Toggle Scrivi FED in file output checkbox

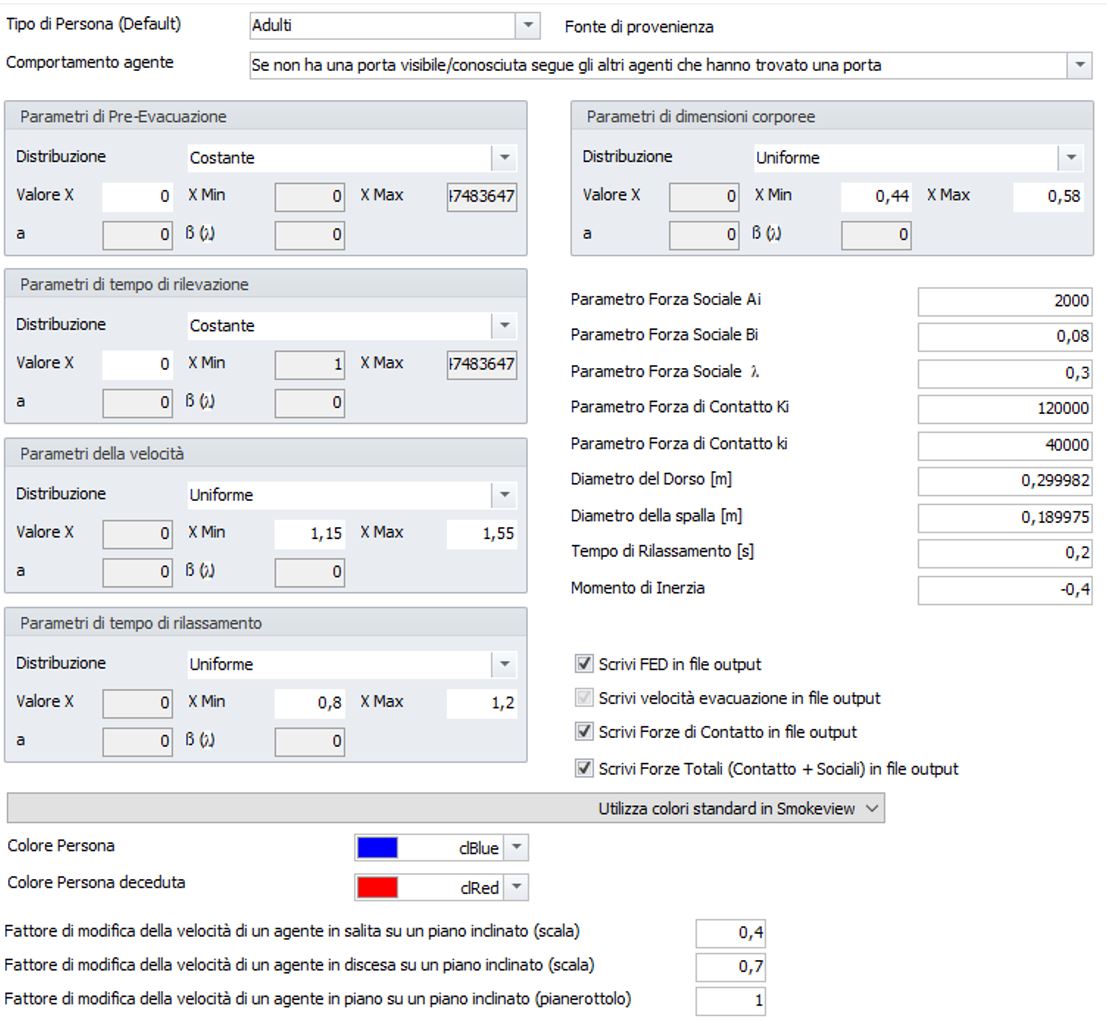pos(584,663)
